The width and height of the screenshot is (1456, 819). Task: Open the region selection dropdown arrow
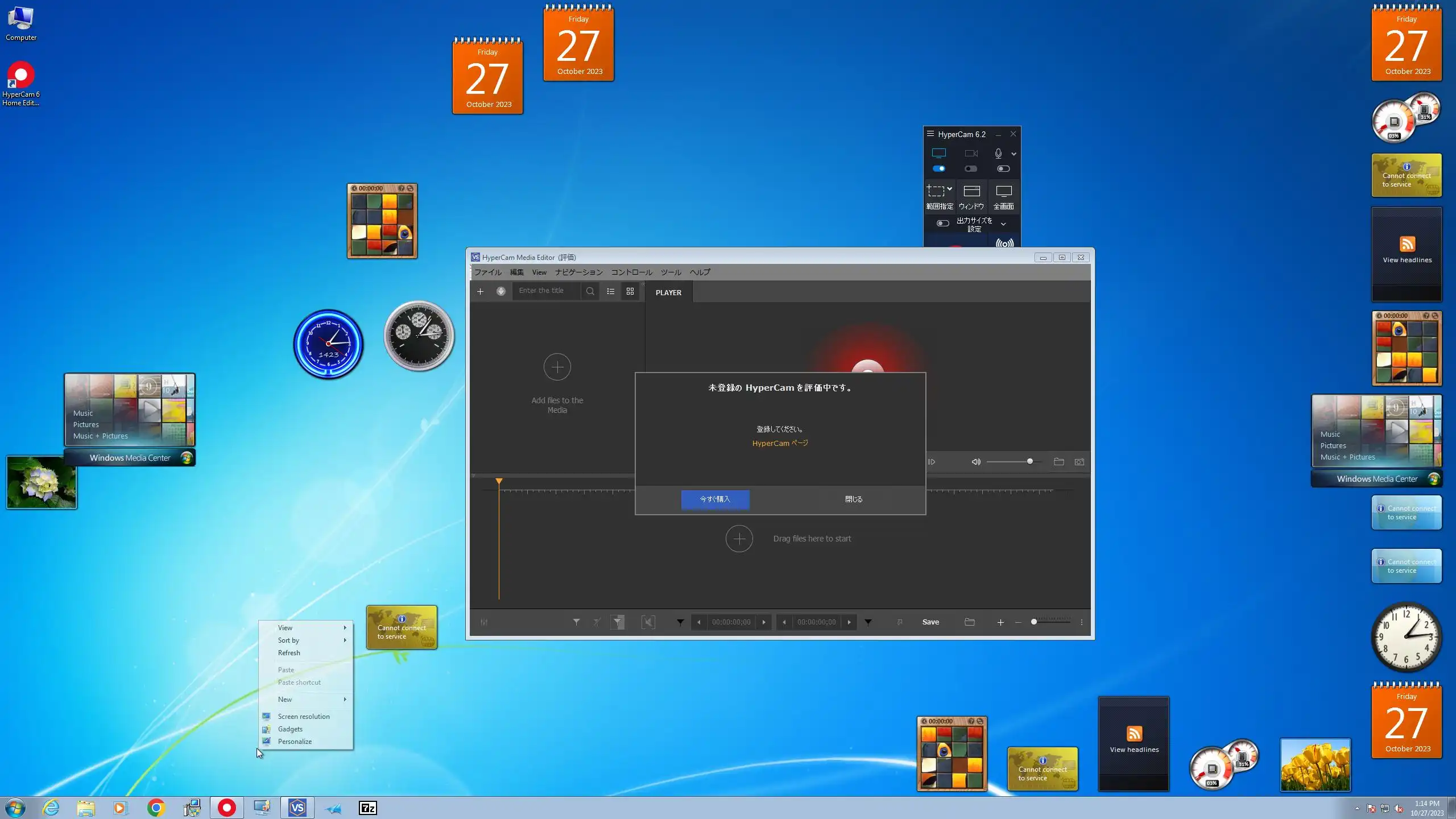pyautogui.click(x=949, y=189)
